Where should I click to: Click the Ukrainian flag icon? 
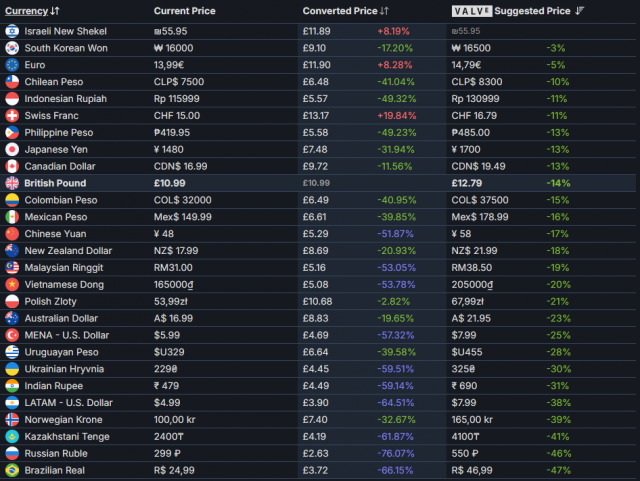click(x=13, y=369)
